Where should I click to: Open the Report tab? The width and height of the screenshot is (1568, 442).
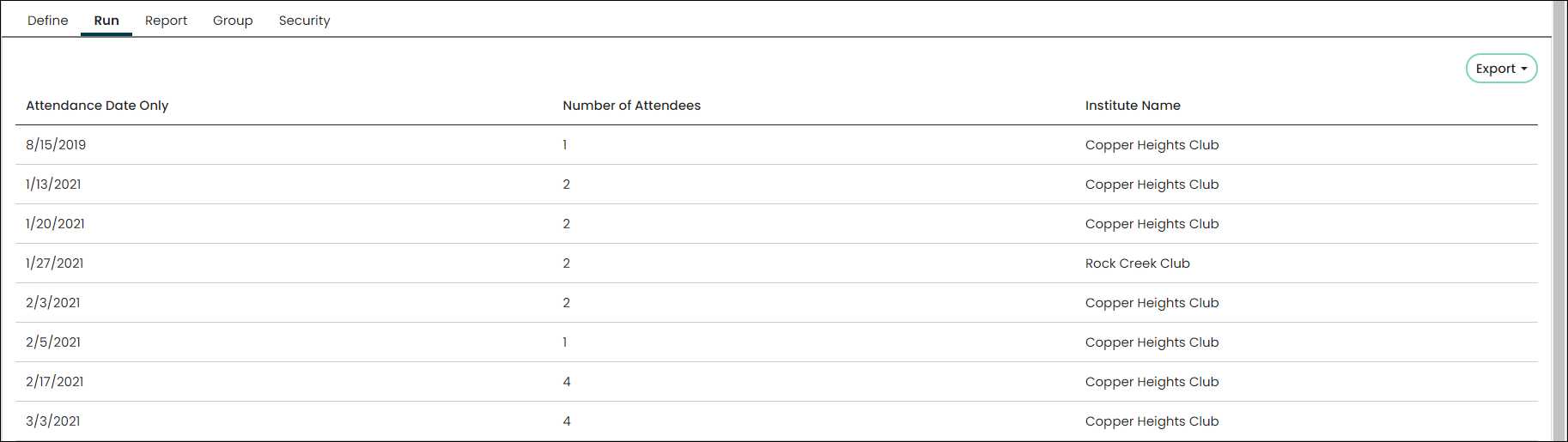[x=166, y=21]
